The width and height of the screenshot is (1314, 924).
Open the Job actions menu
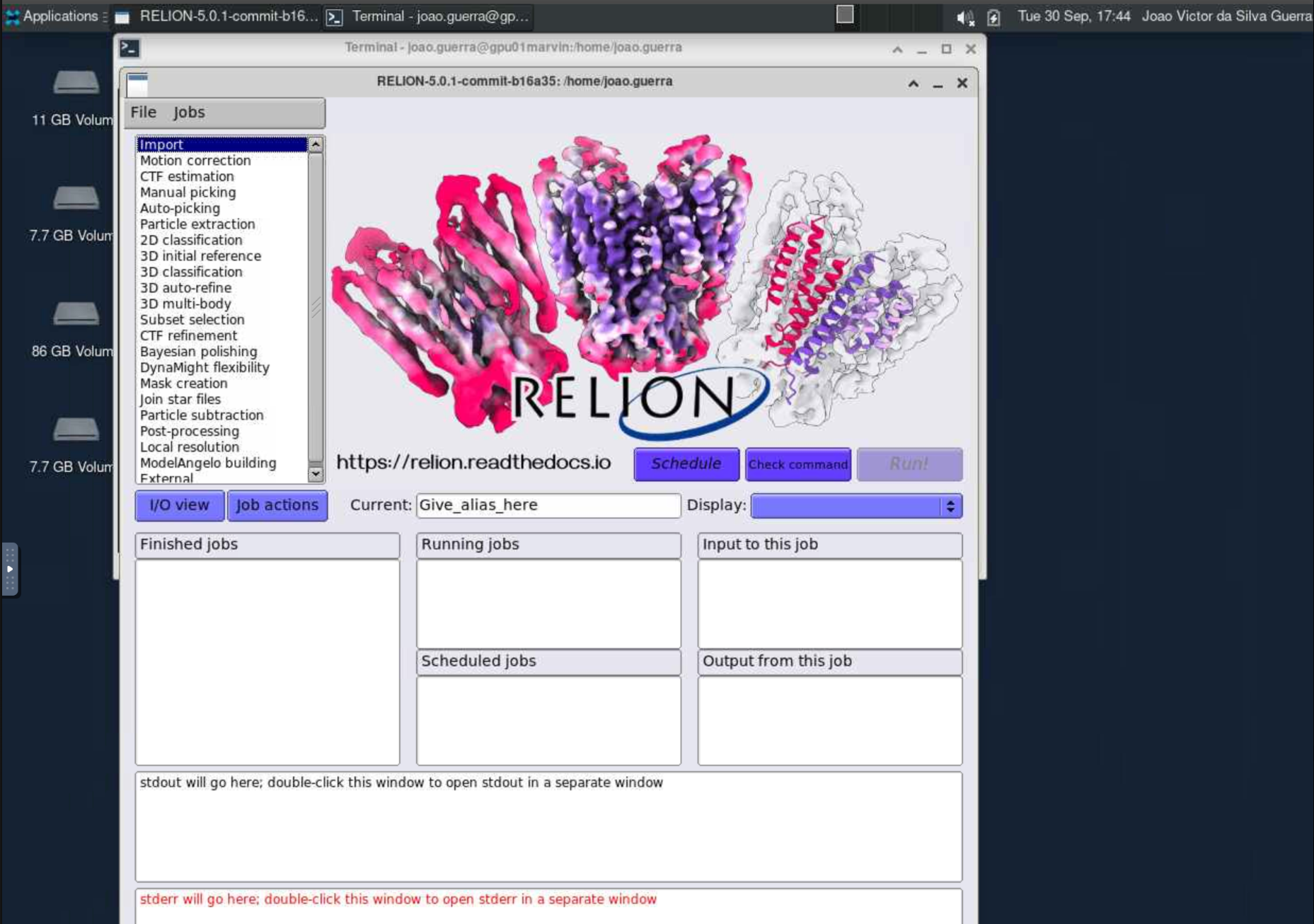pyautogui.click(x=277, y=505)
